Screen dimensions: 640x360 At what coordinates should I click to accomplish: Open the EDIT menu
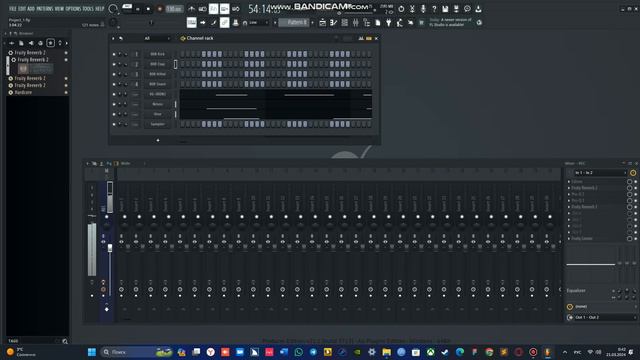[x=22, y=9]
